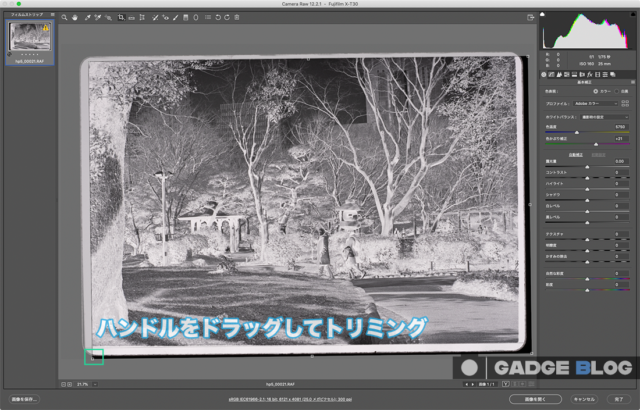
Task: Switch to the Basic panel tab
Action: click(544, 75)
